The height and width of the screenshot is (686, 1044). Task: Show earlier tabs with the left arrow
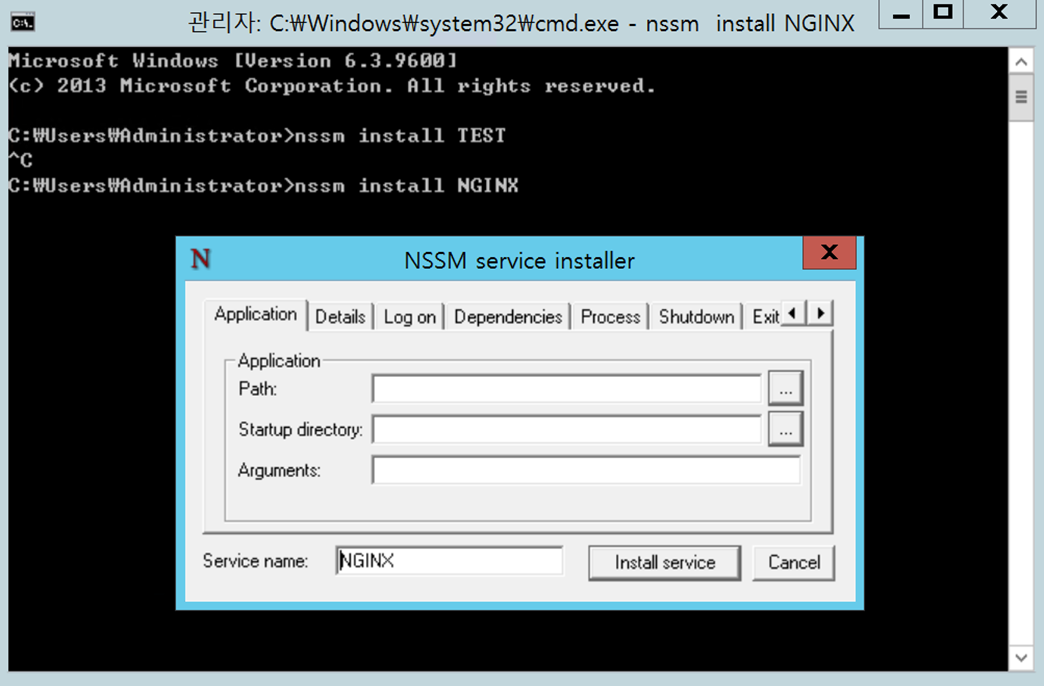(792, 313)
